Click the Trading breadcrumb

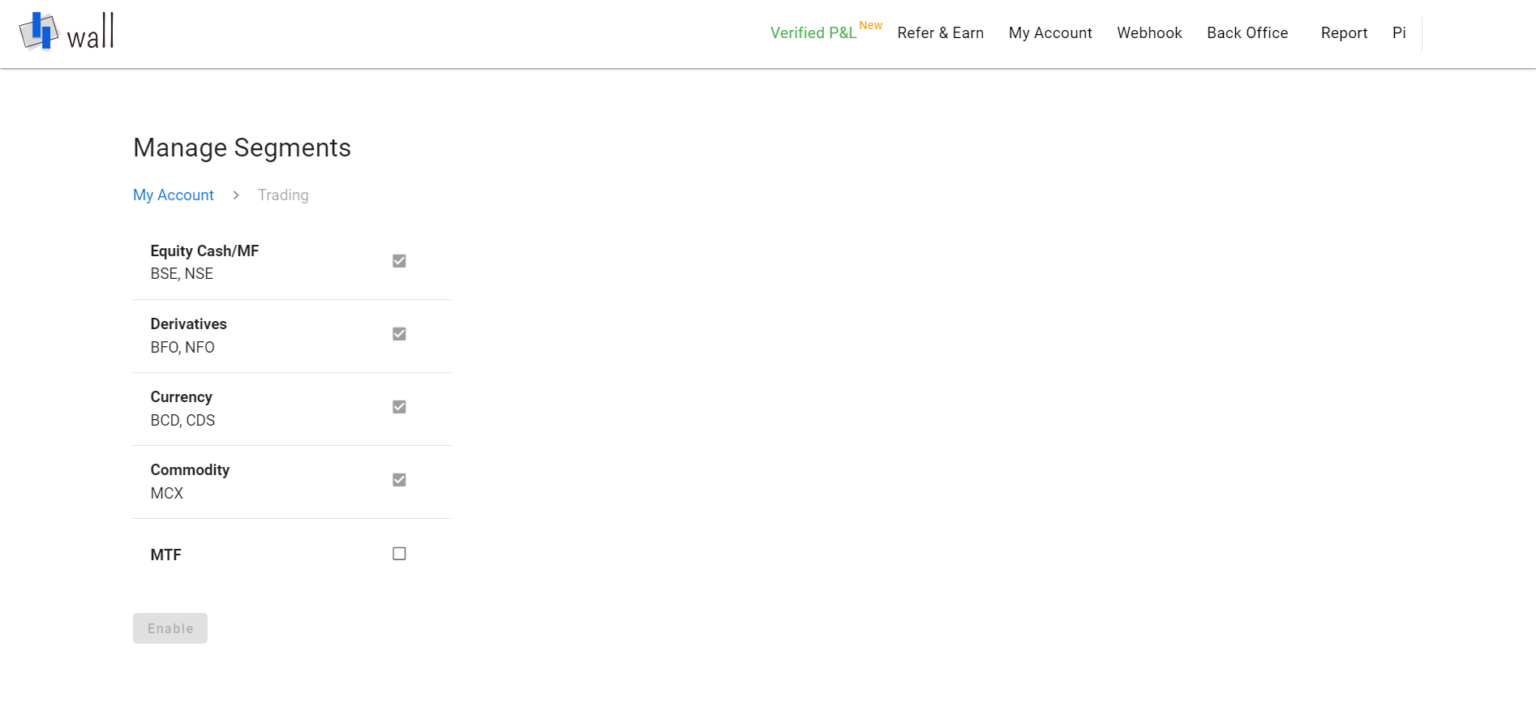click(283, 194)
